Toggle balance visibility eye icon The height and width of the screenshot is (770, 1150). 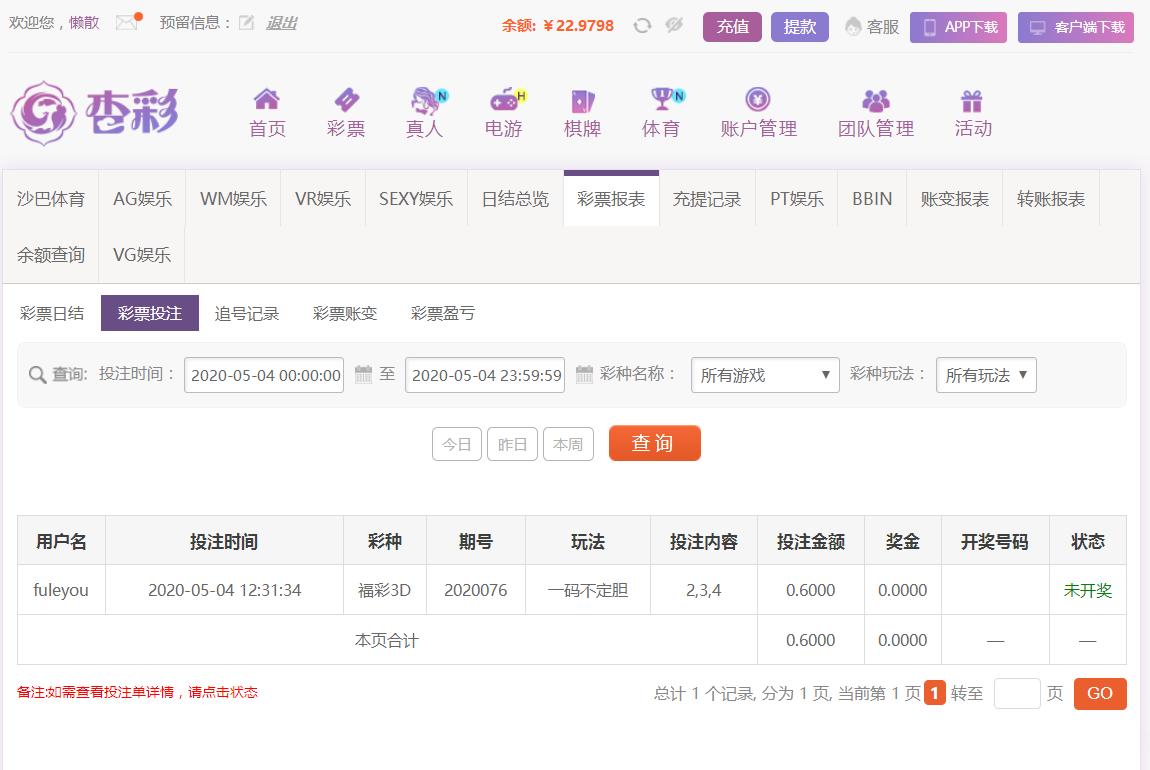click(x=674, y=26)
